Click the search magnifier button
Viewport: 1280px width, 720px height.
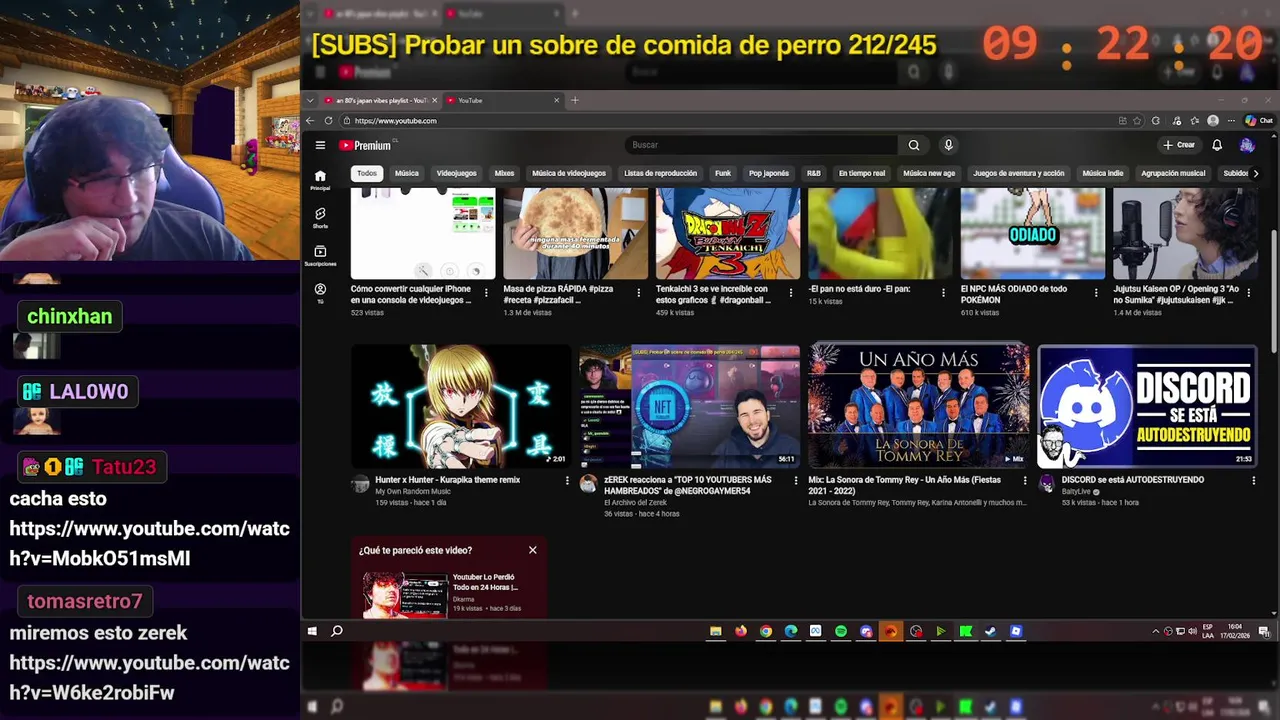[x=914, y=145]
